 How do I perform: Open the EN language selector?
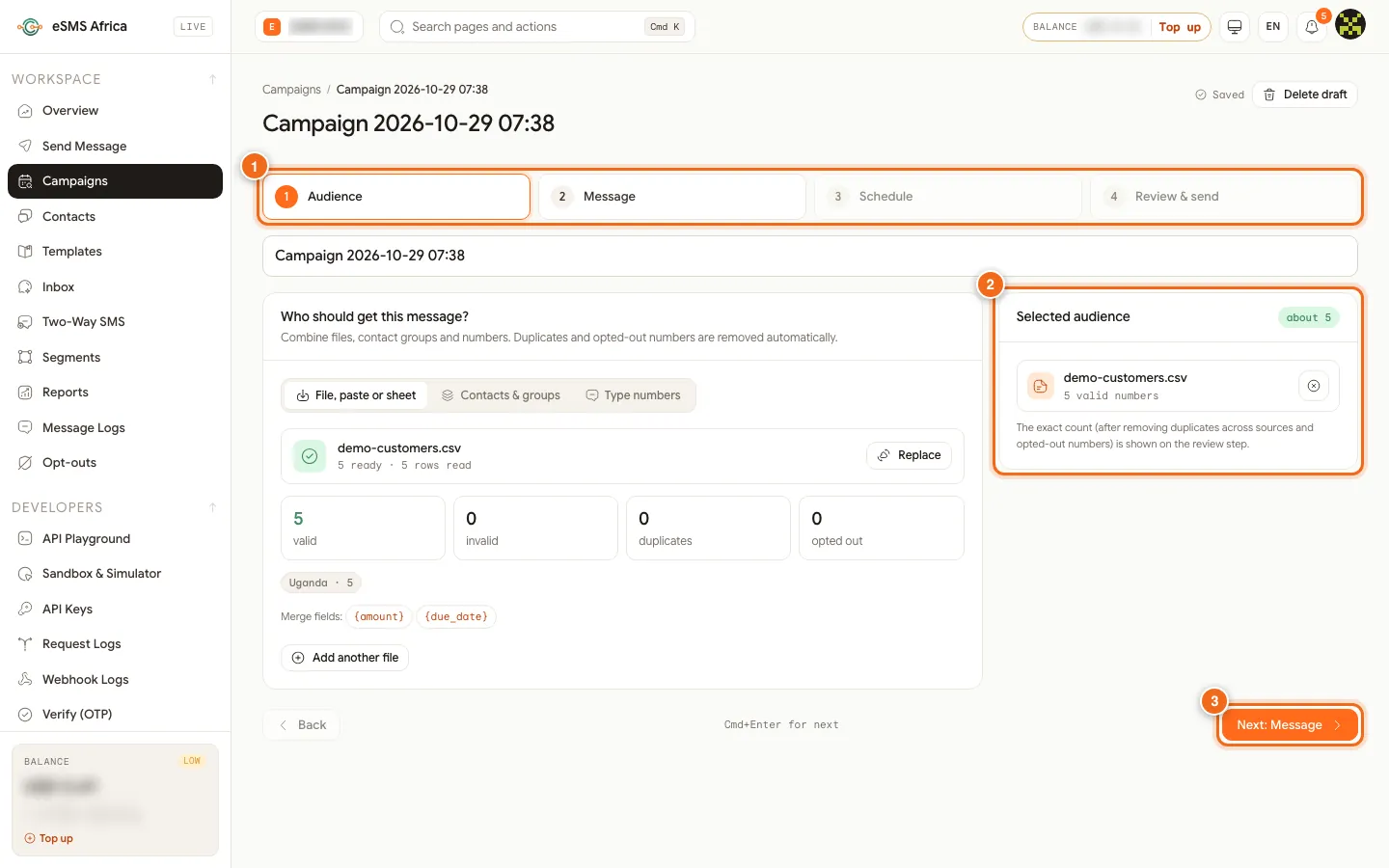(1273, 27)
